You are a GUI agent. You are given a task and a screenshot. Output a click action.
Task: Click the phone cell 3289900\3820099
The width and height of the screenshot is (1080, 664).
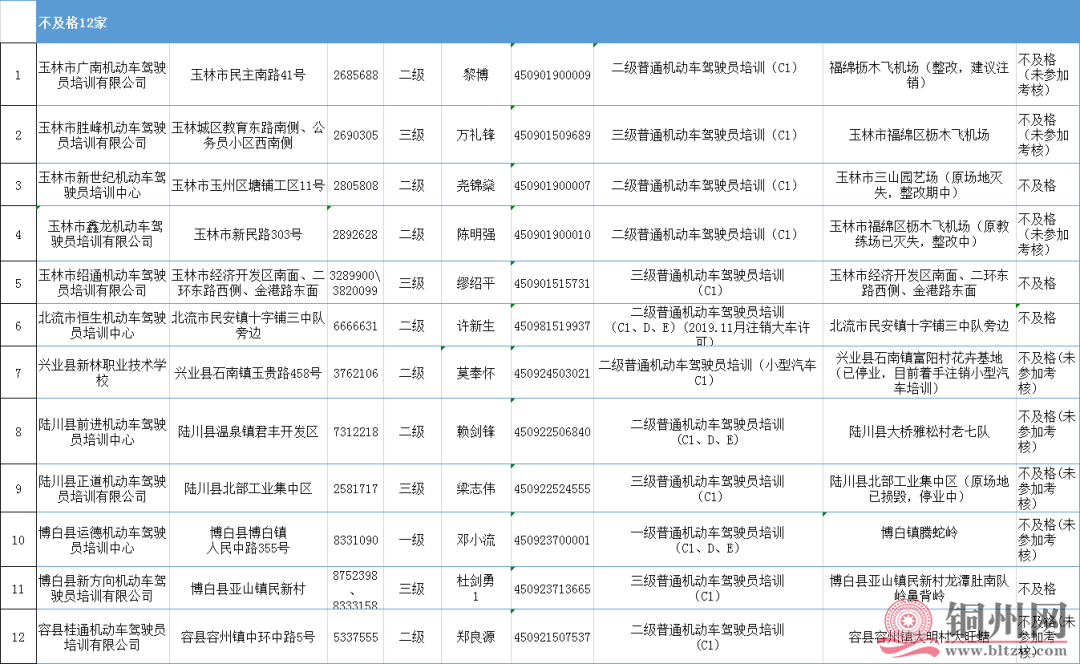(x=355, y=283)
